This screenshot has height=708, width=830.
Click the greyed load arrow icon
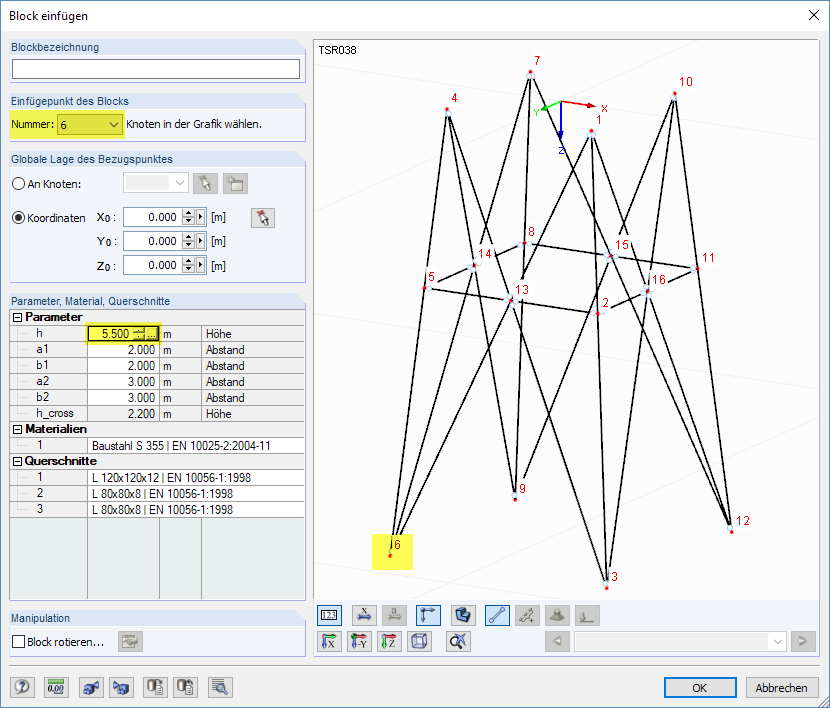tap(588, 615)
